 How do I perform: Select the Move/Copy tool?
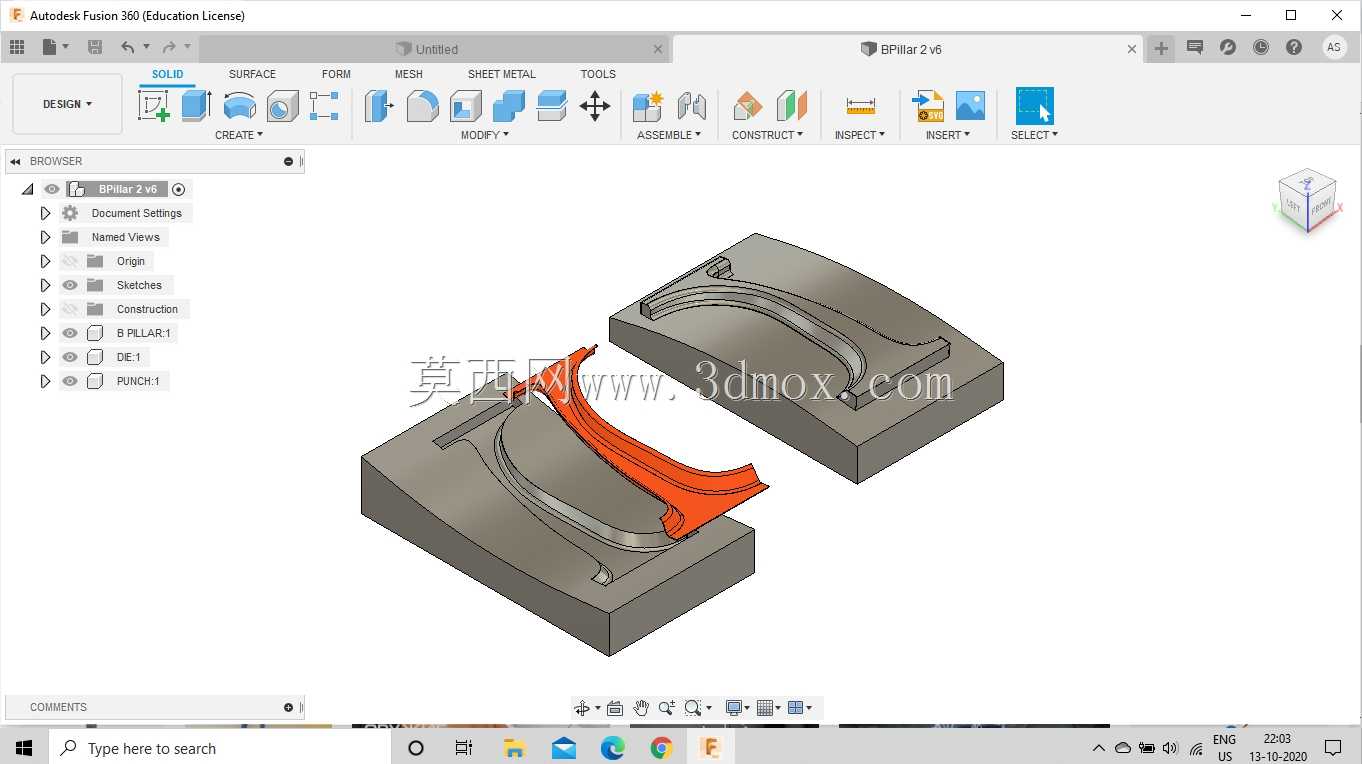pos(595,105)
